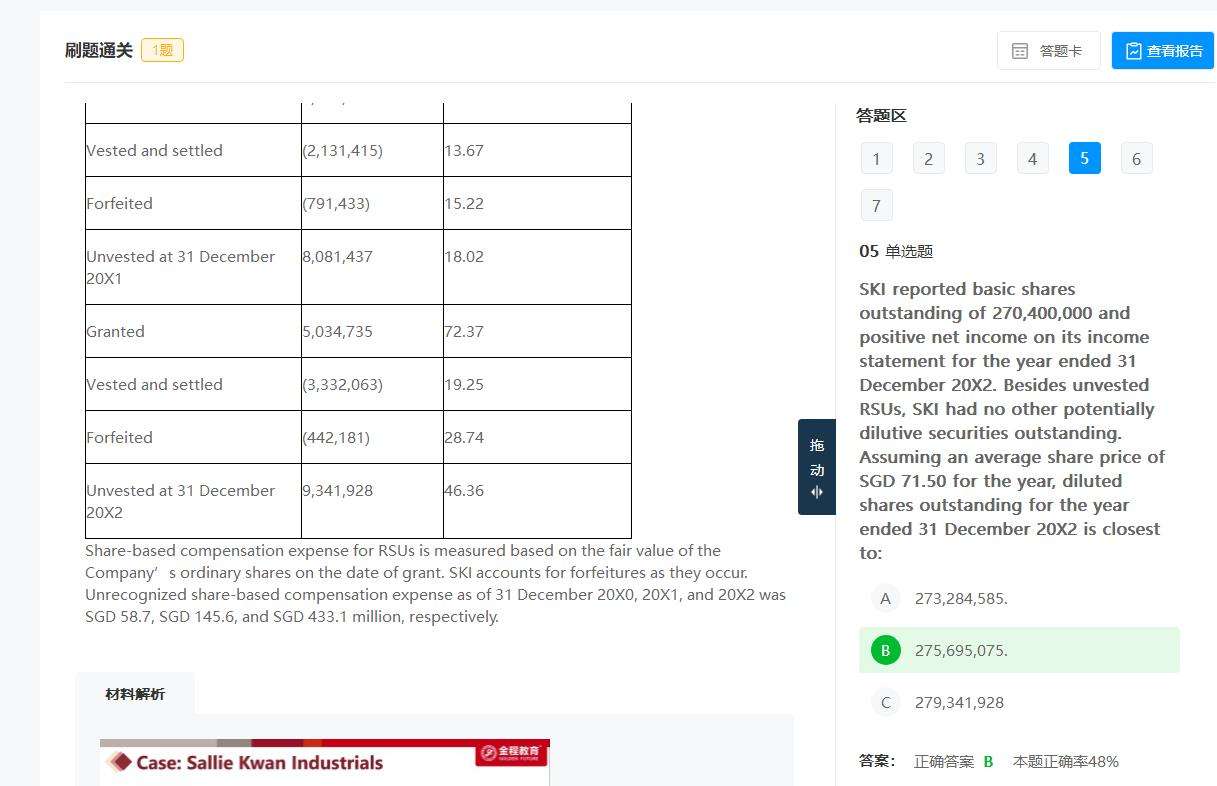Viewport: 1217px width, 786px height.
Task: Click the share-based compensation expense paragraph
Action: click(x=435, y=583)
